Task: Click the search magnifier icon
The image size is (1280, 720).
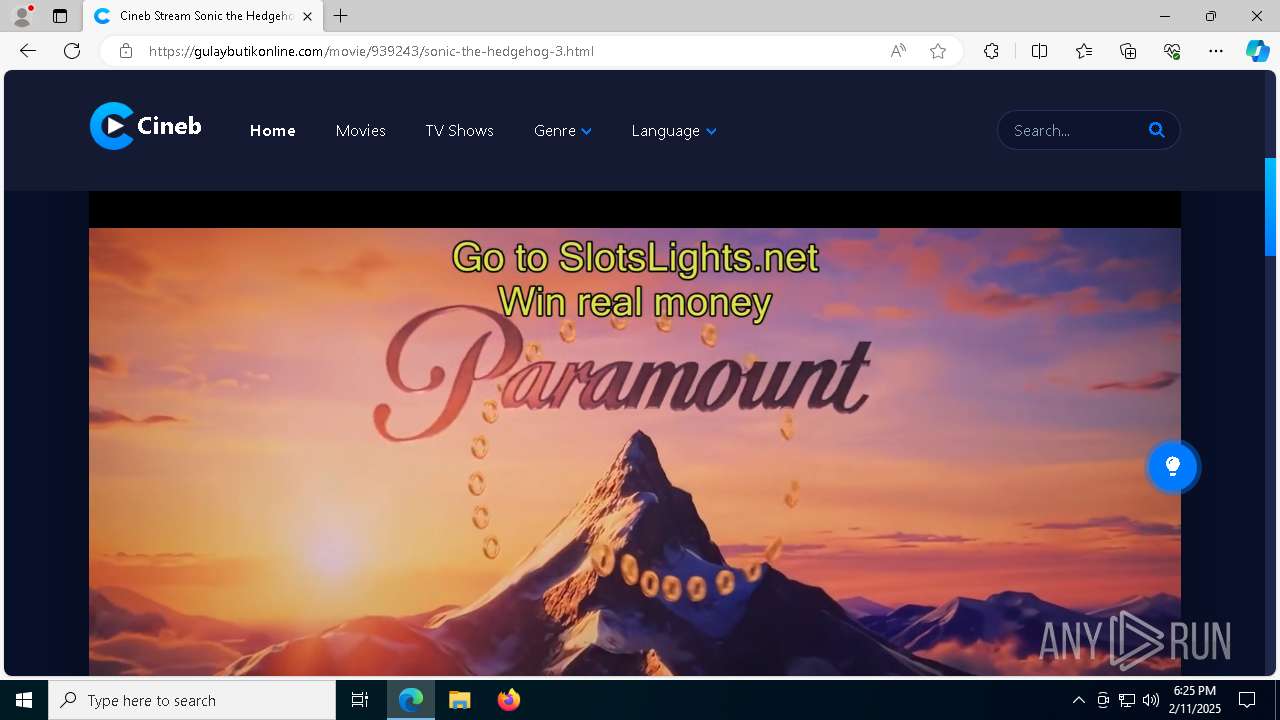Action: pyautogui.click(x=1157, y=130)
